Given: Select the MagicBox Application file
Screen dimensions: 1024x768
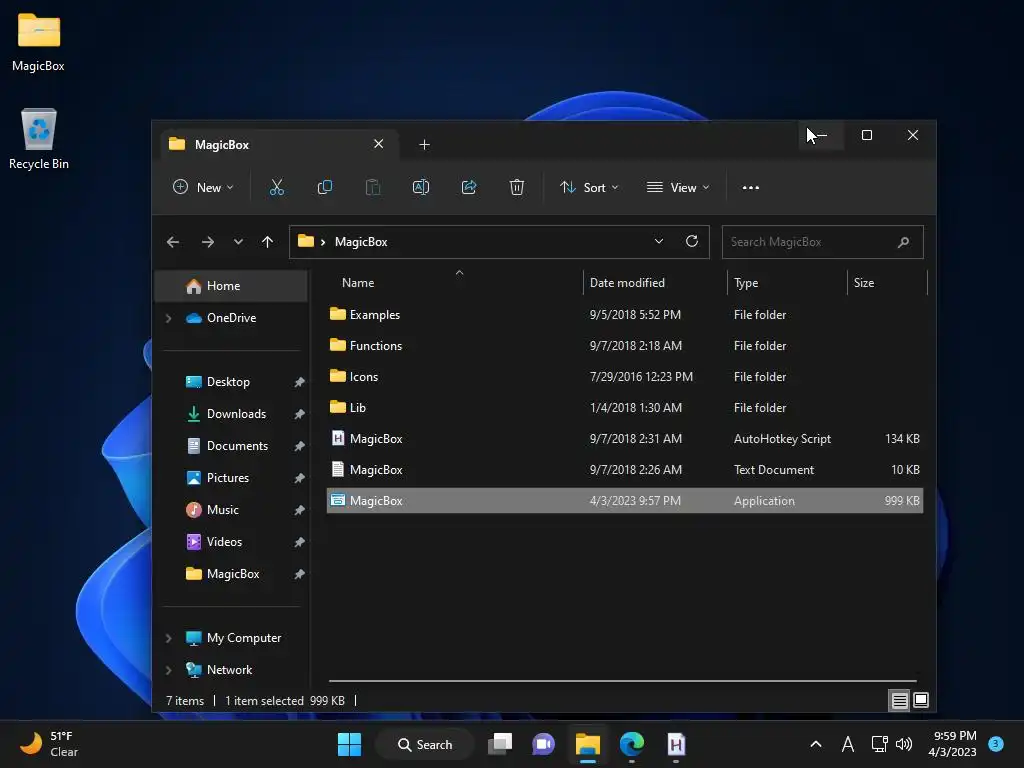Looking at the screenshot, I should tap(624, 501).
